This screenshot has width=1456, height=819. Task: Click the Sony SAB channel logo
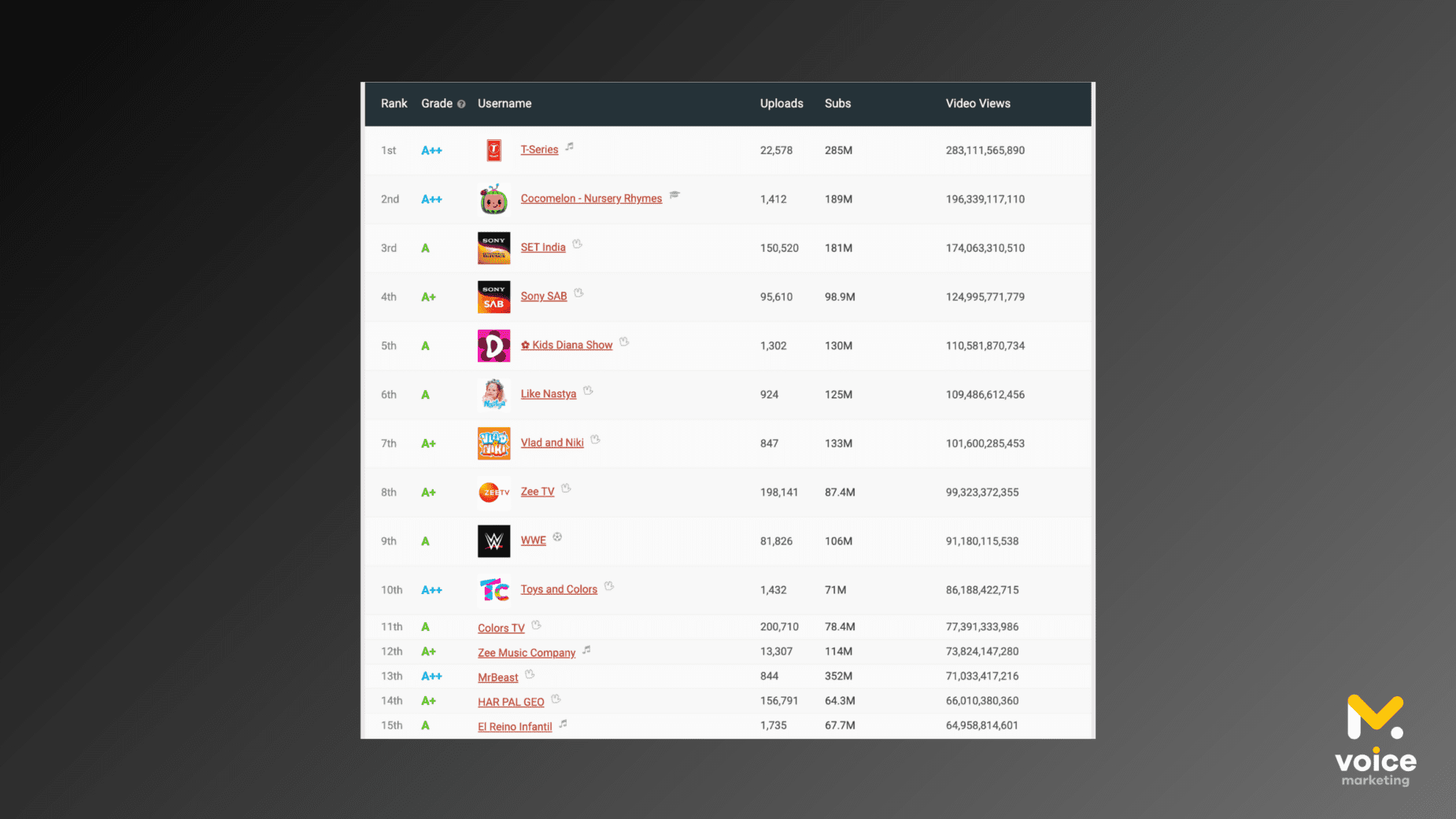493,297
